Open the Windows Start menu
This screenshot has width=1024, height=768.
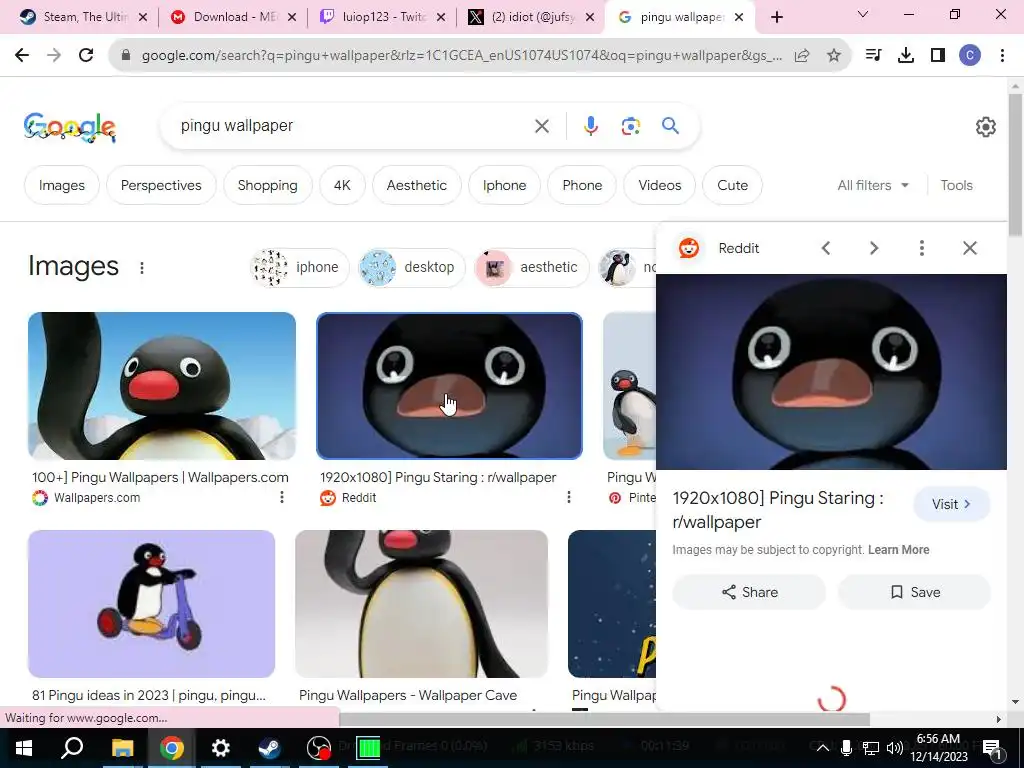tap(24, 748)
